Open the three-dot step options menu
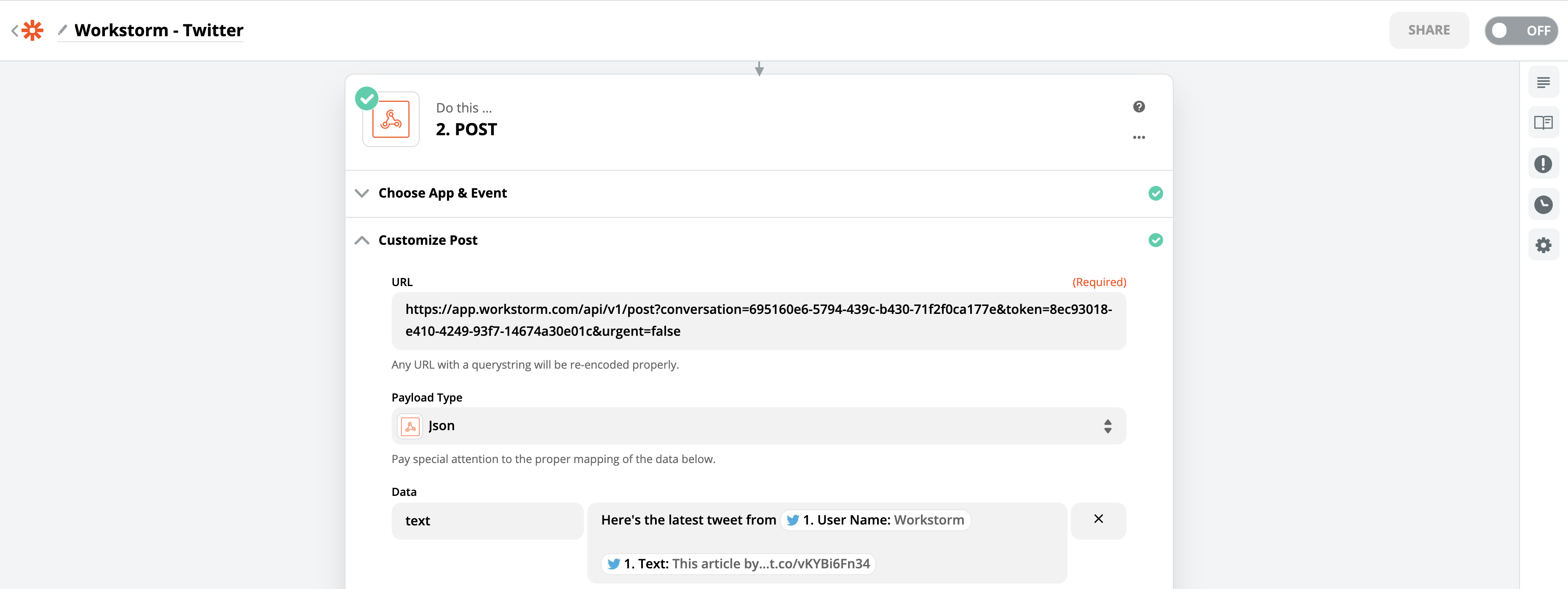Viewport: 1568px width, 589px height. (x=1139, y=137)
